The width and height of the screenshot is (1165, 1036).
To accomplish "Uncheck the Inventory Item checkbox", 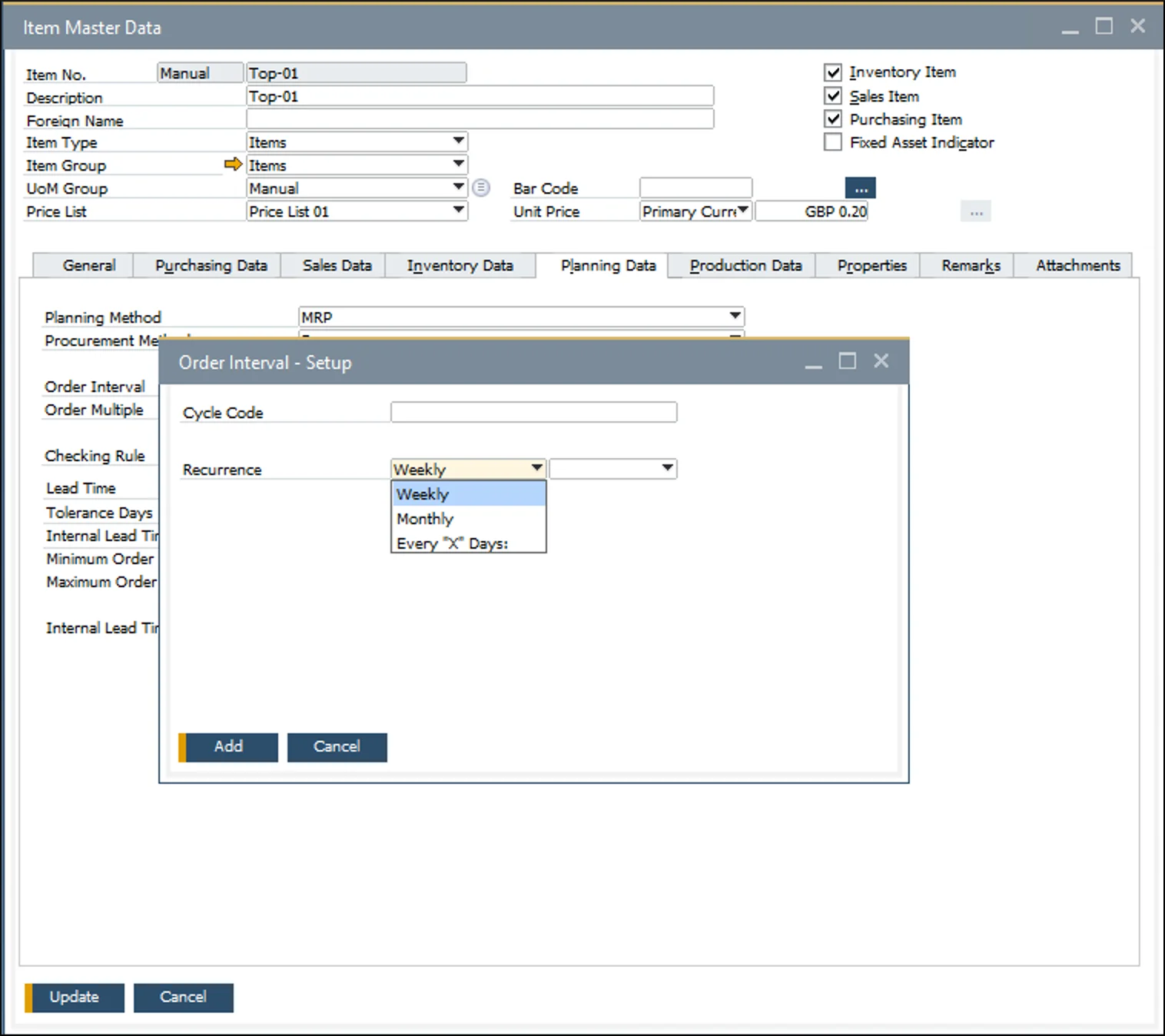I will (x=833, y=72).
